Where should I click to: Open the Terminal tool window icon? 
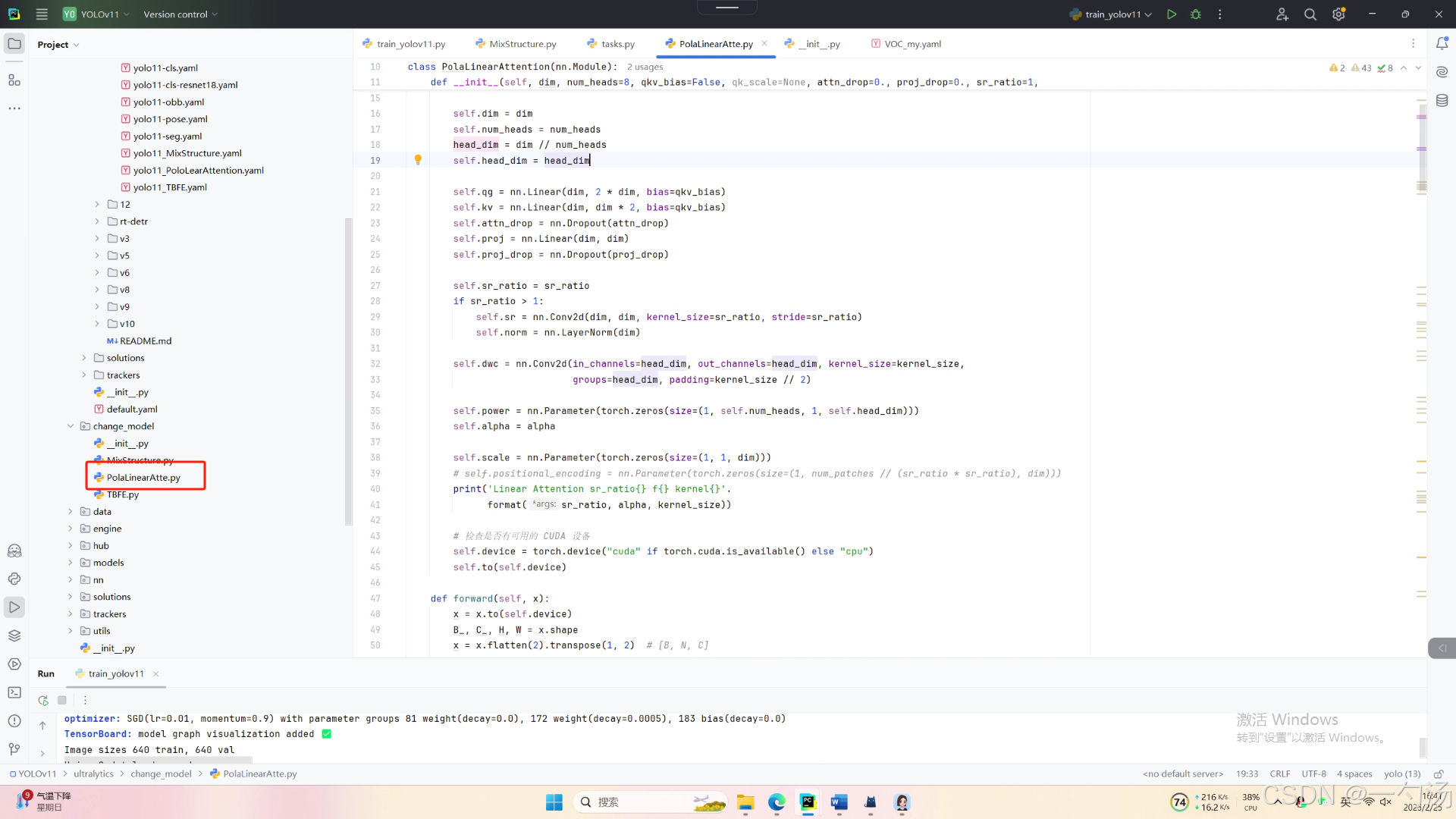14,692
